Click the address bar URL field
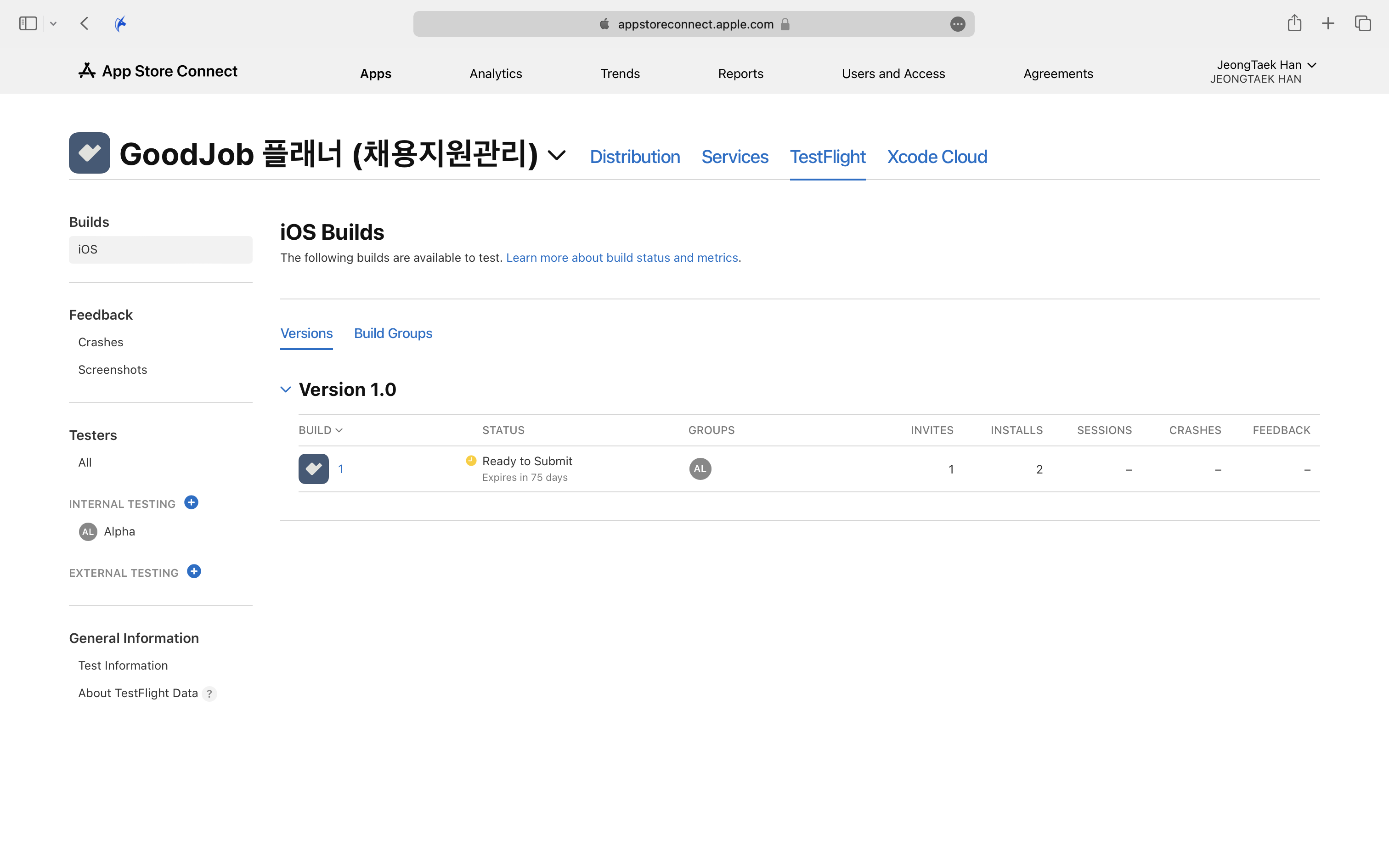This screenshot has width=1389, height=868. (694, 24)
